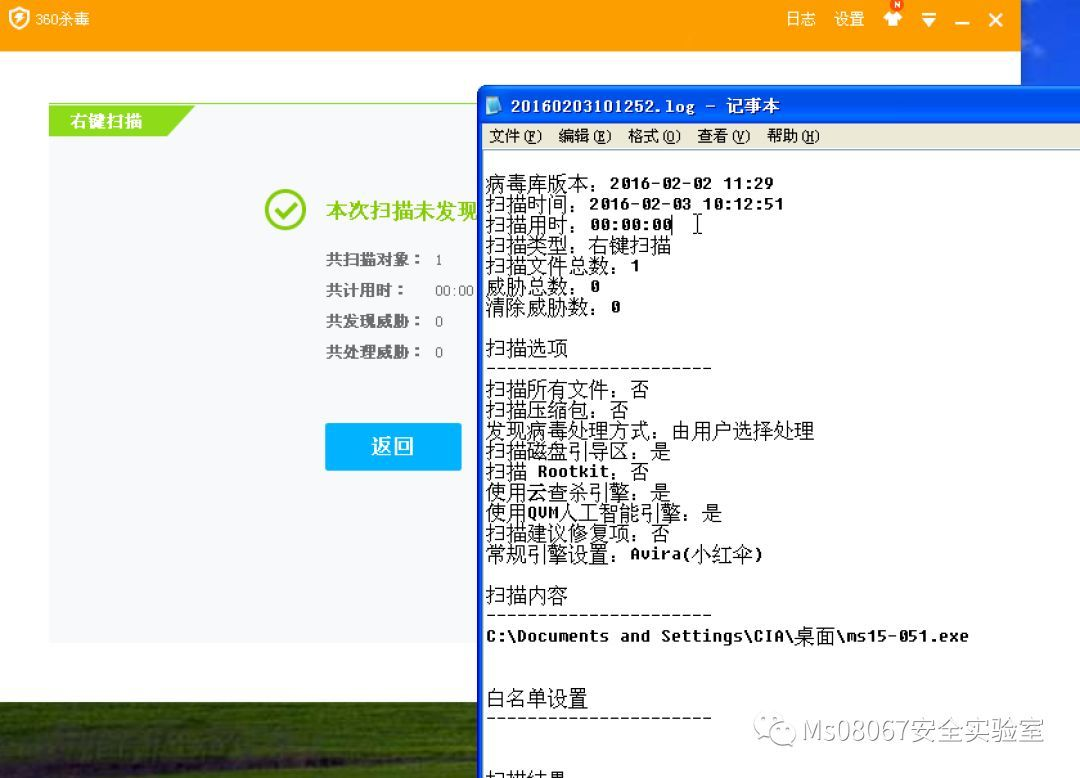
Task: Click the text 本次扫描未发现 in 360 window
Action: click(x=401, y=210)
